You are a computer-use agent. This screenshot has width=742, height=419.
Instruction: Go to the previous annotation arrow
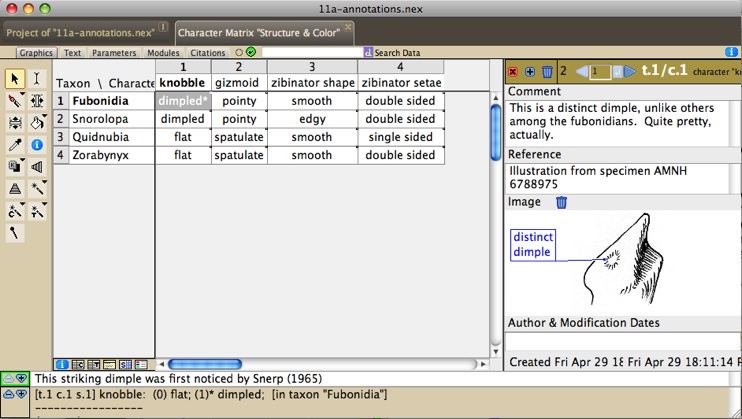tap(581, 72)
